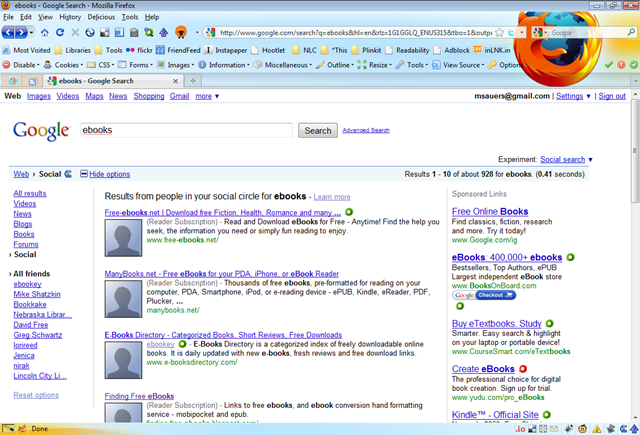Expand the Miscellaneous web developer dropdown

[x=311, y=65]
